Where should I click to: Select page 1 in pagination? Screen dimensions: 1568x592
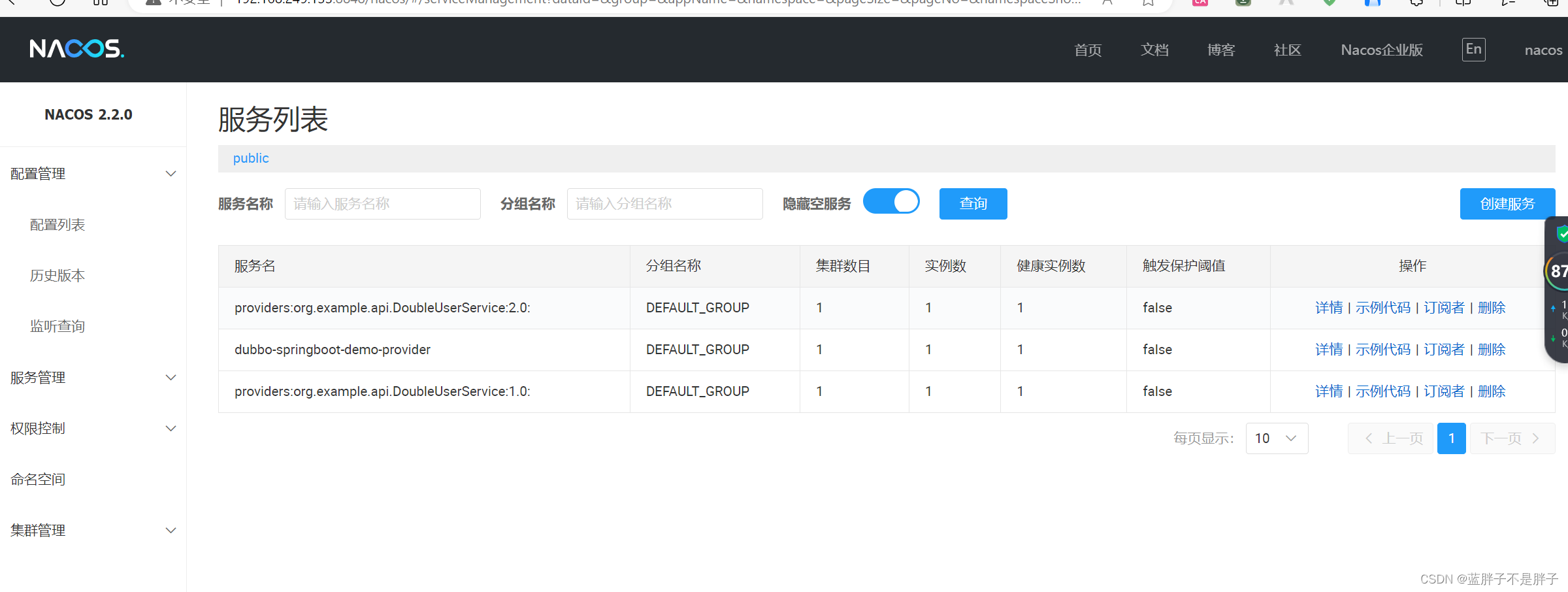[1451, 438]
